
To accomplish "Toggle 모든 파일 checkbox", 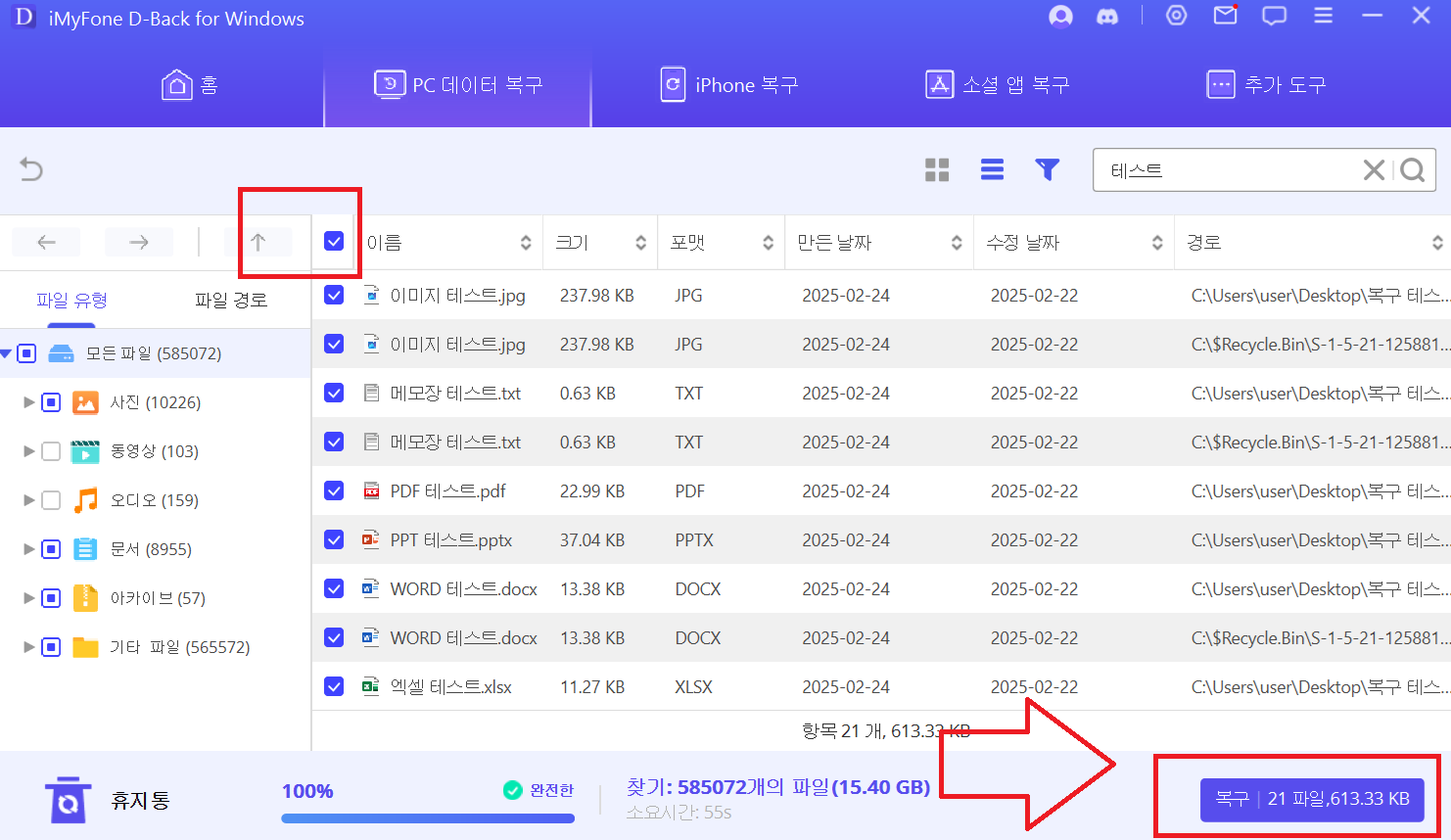I will pyautogui.click(x=26, y=353).
